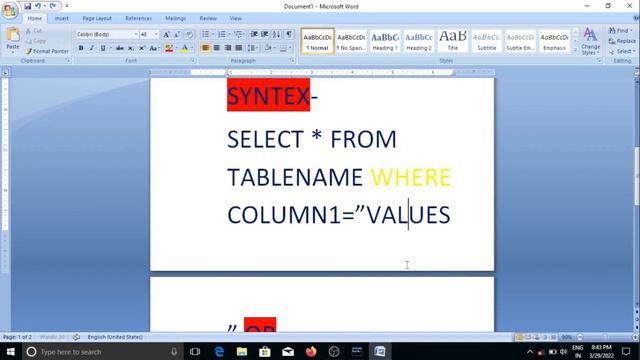Viewport: 640px width, 360px height.
Task: Expand the Styles gallery list
Action: coord(576,50)
